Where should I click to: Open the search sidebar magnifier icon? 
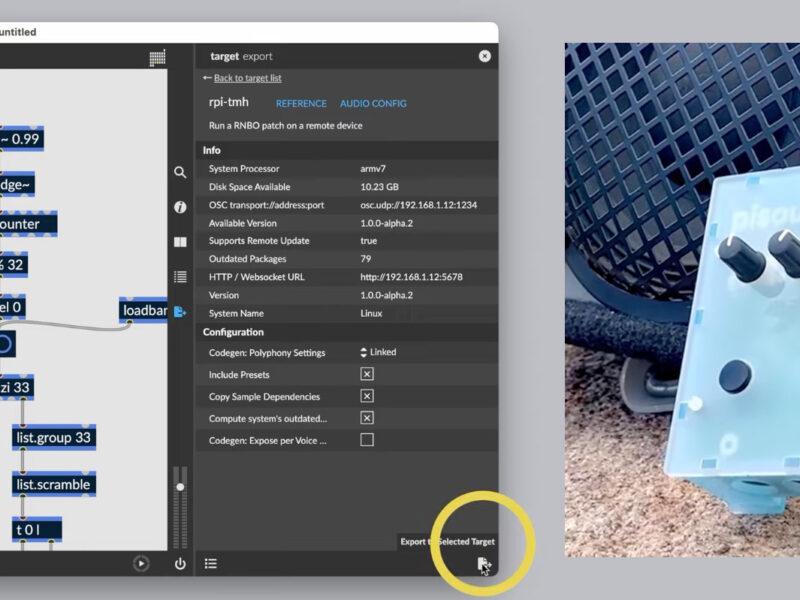pyautogui.click(x=180, y=172)
